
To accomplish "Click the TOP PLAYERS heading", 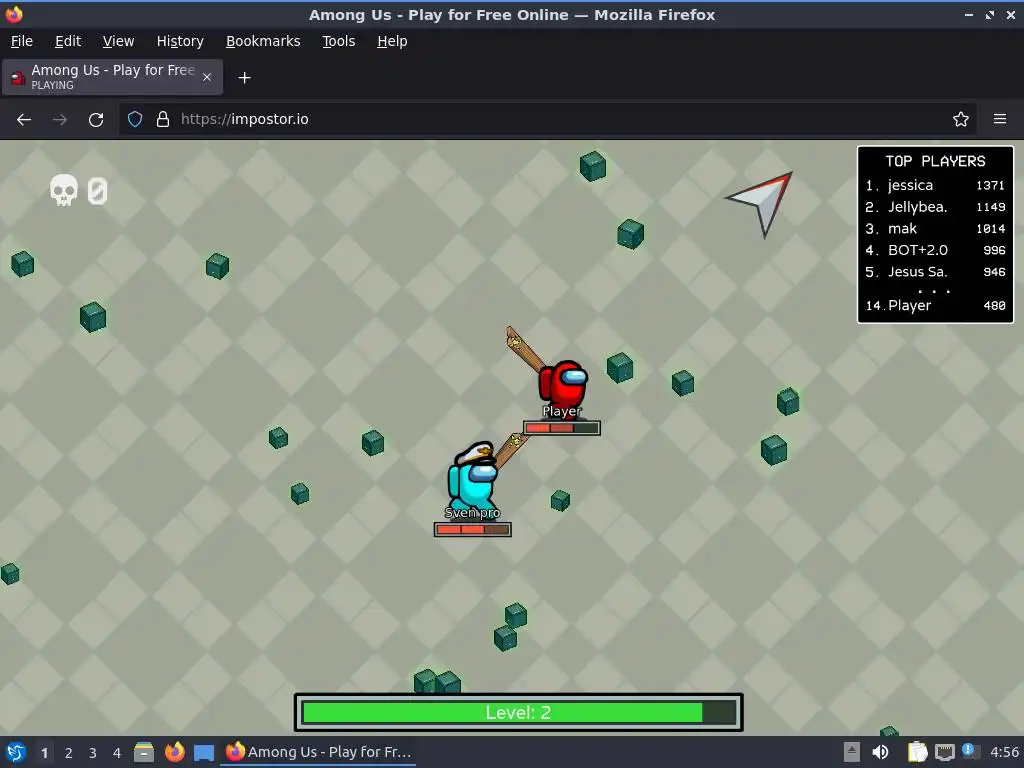I will click(x=935, y=161).
